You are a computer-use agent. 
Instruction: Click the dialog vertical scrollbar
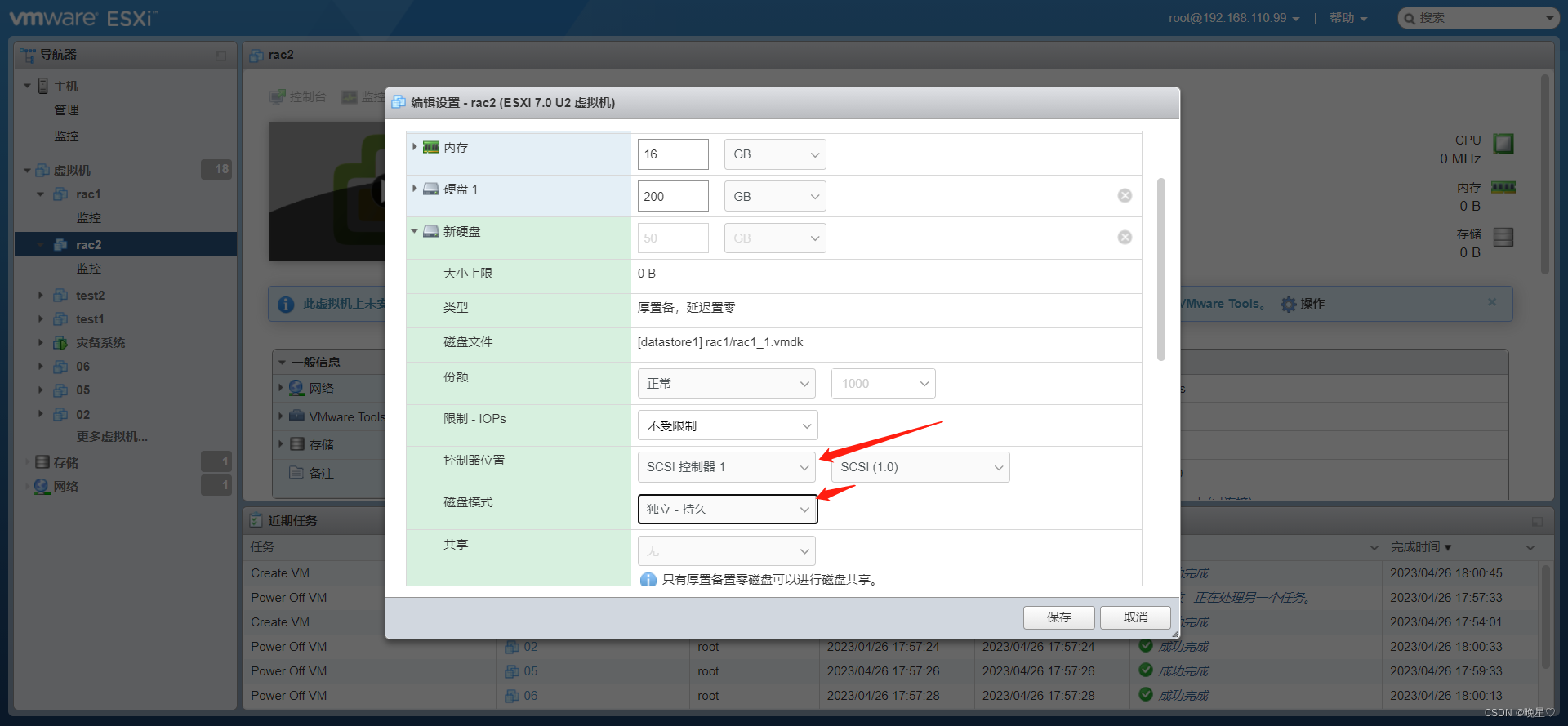click(x=1161, y=269)
